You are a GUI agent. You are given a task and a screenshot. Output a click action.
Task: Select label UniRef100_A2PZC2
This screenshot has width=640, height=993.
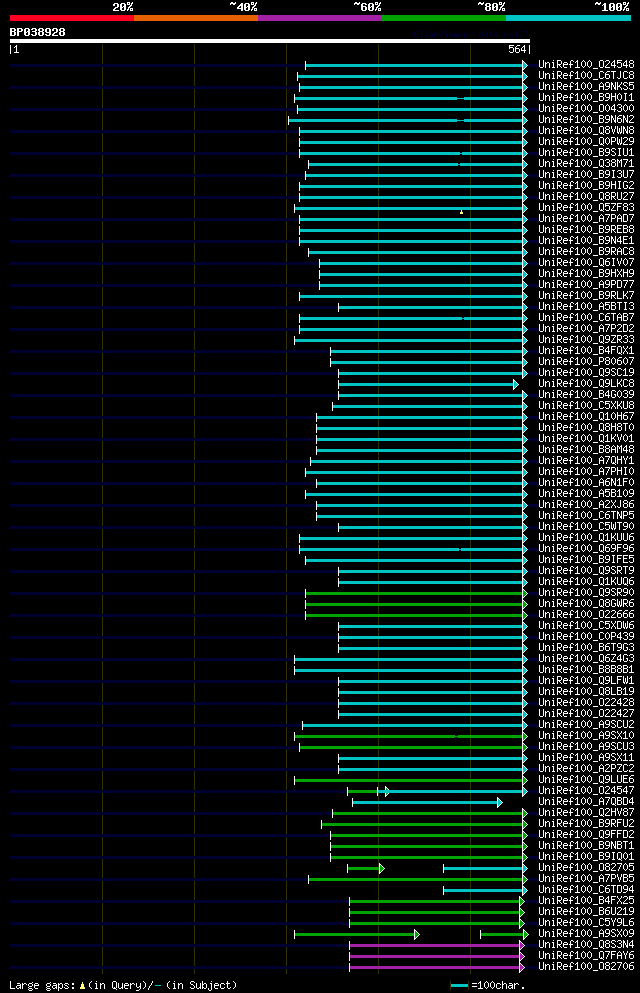coord(586,769)
